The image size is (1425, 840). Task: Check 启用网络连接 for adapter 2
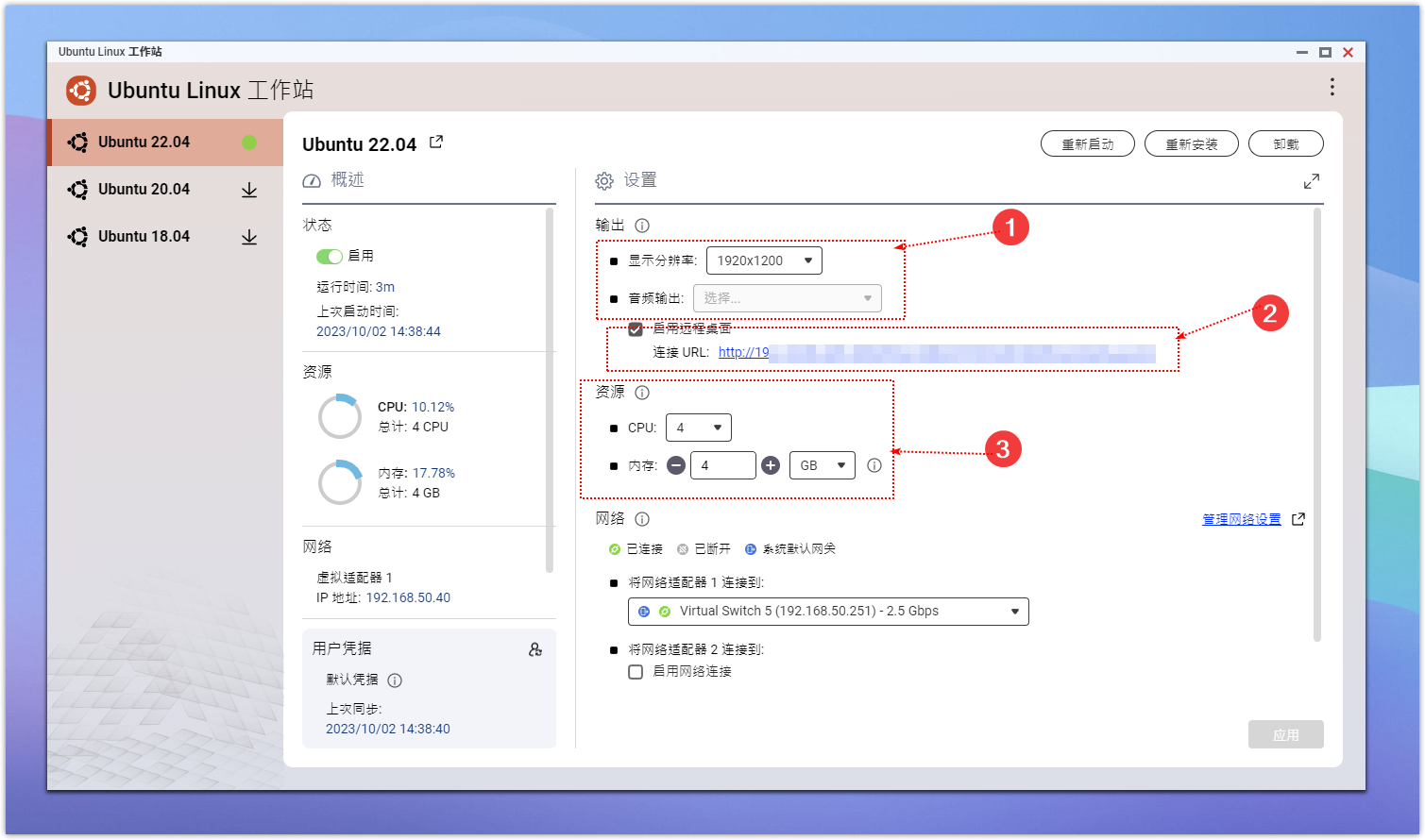pos(636,672)
